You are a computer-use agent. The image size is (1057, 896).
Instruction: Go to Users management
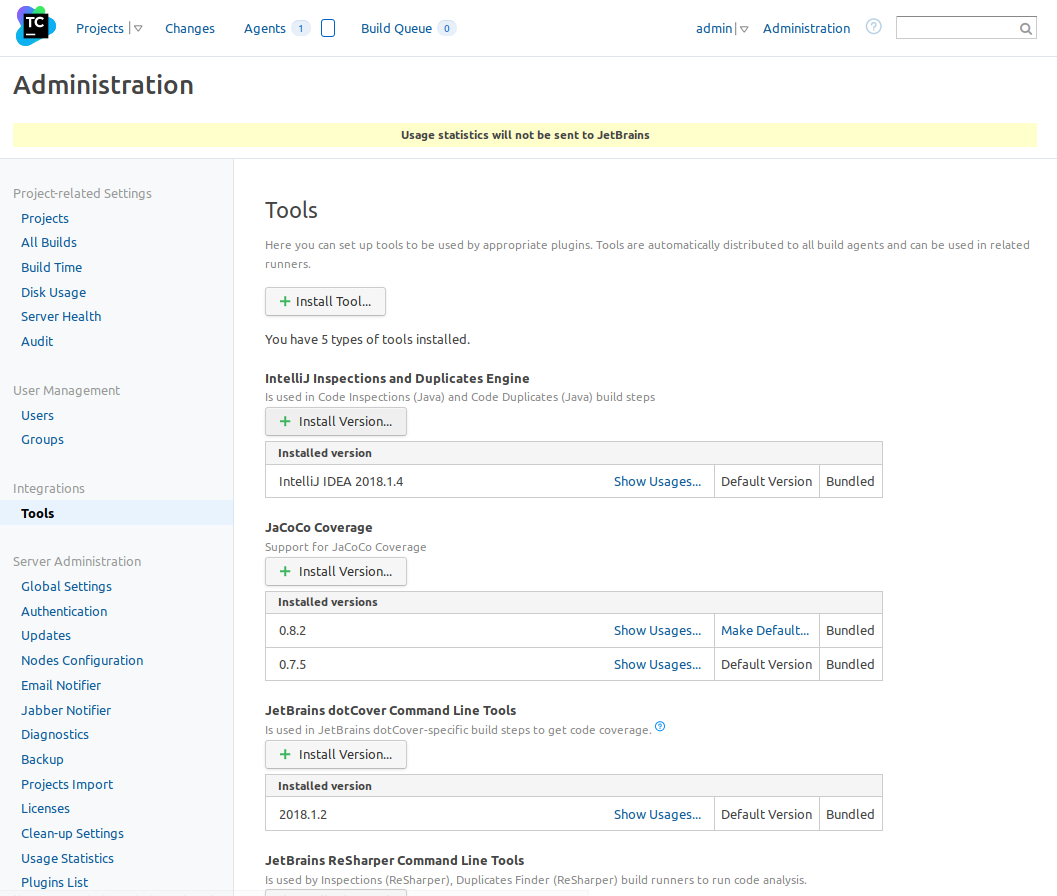point(37,415)
